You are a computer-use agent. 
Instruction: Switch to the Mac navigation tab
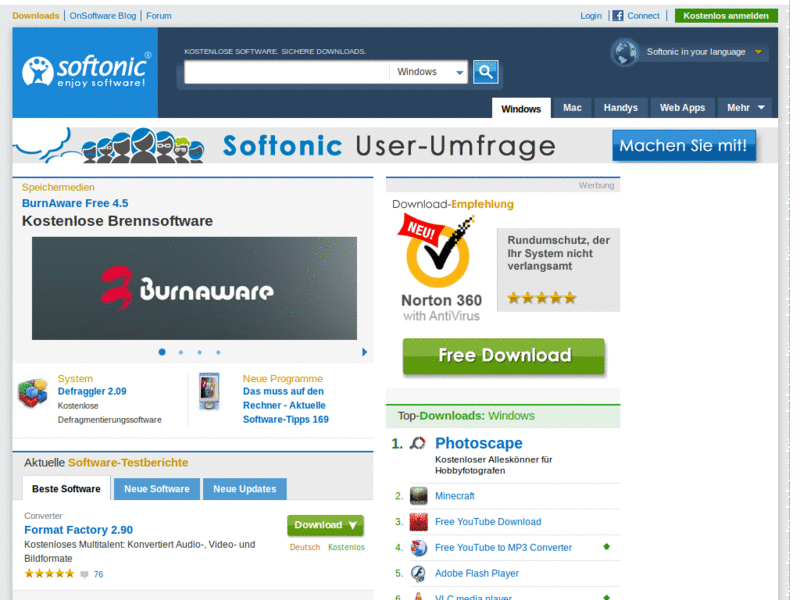572,108
